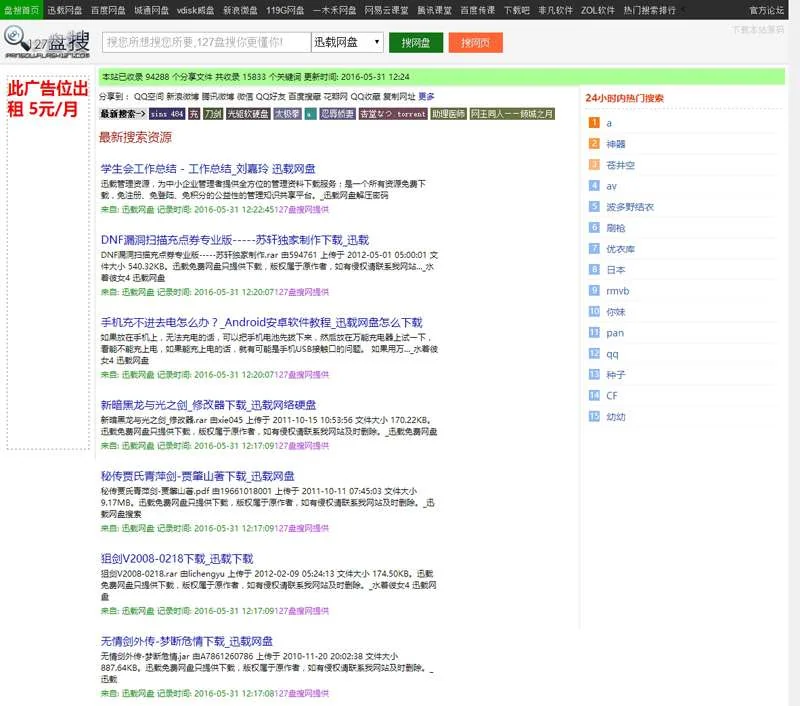The image size is (800, 706).
Task: Expand 更多 sharing options
Action: click(x=426, y=97)
